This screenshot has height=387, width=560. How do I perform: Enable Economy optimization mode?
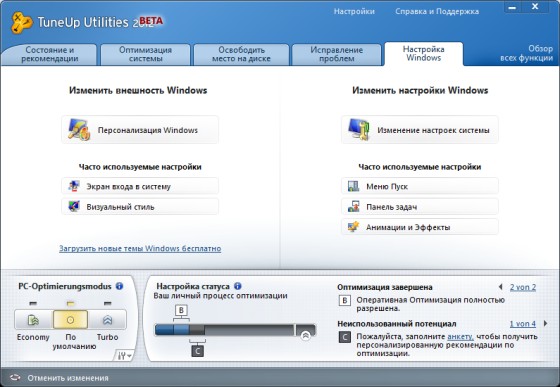[33, 320]
